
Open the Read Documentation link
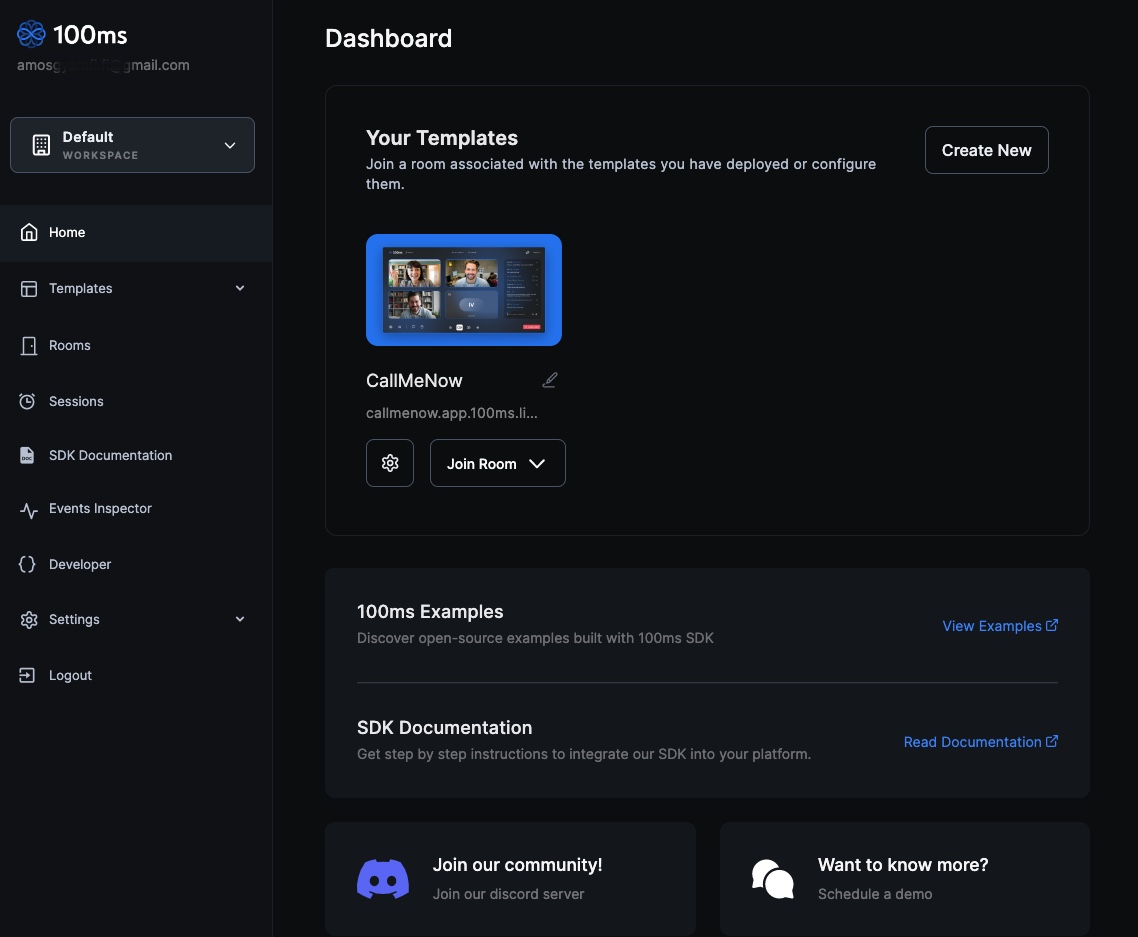point(980,742)
